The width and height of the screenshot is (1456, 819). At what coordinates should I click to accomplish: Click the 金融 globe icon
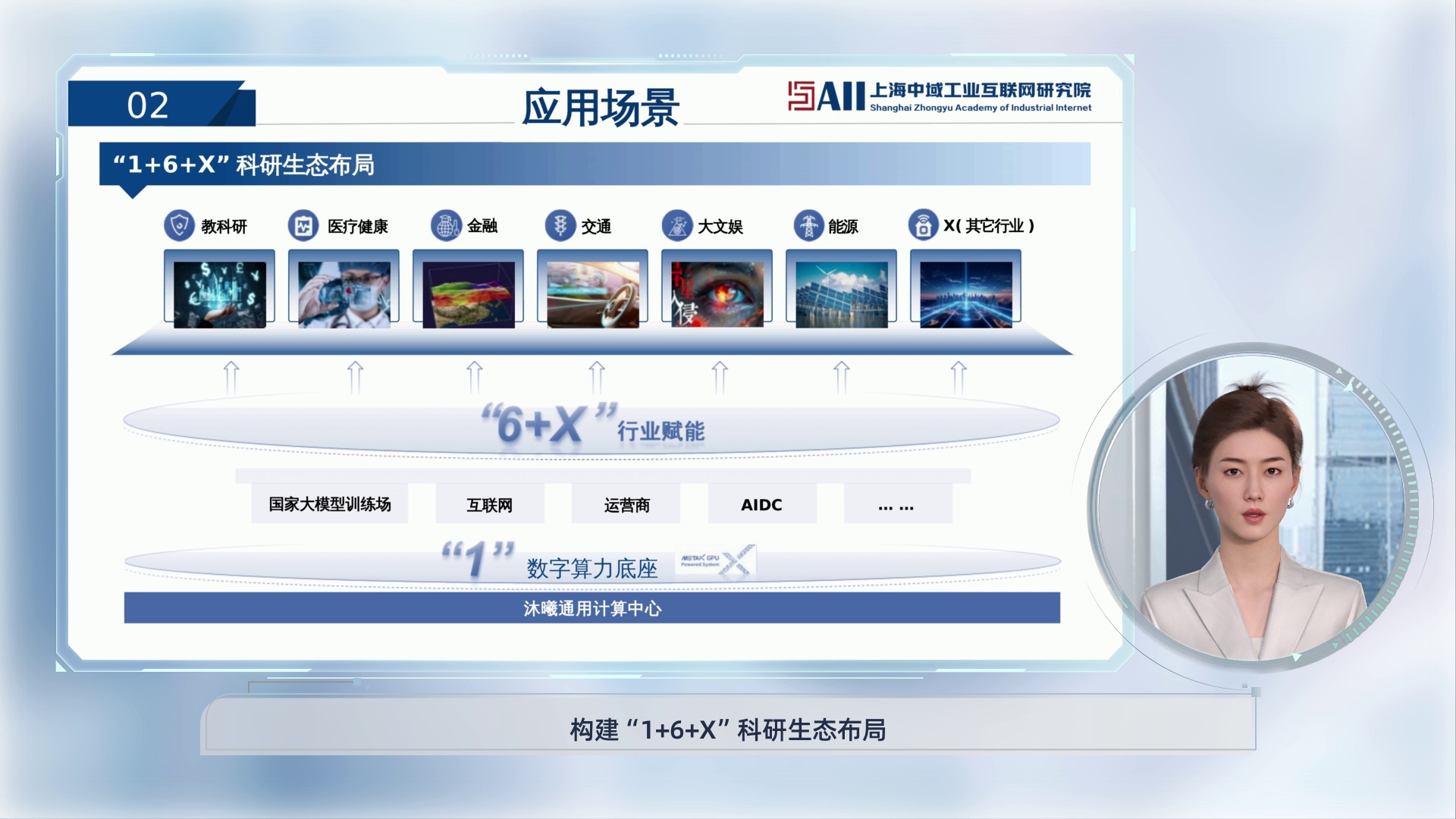pos(446,225)
